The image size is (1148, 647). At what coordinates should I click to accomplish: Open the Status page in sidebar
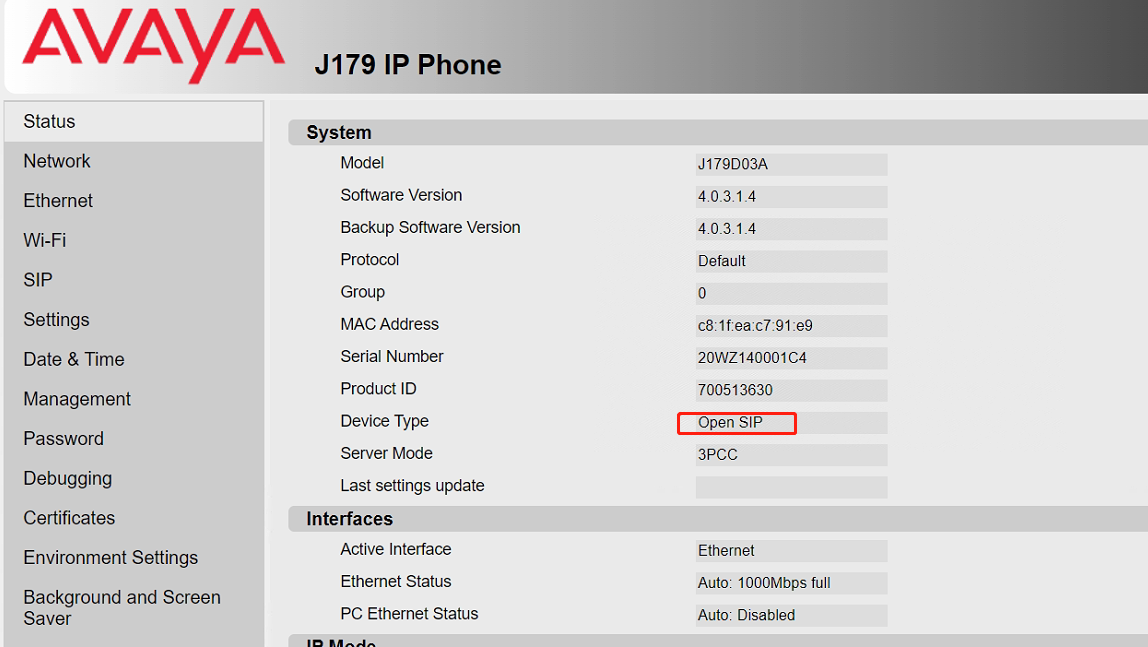(x=134, y=121)
